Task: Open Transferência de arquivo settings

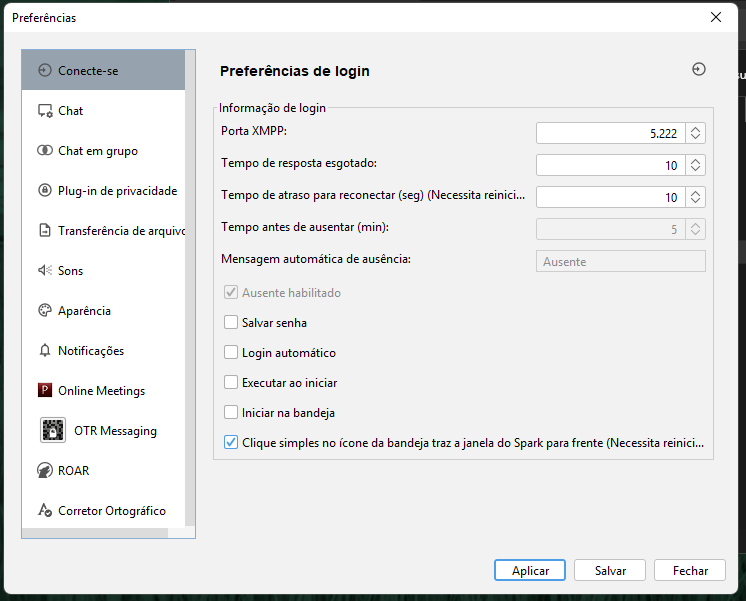Action: click(x=103, y=230)
